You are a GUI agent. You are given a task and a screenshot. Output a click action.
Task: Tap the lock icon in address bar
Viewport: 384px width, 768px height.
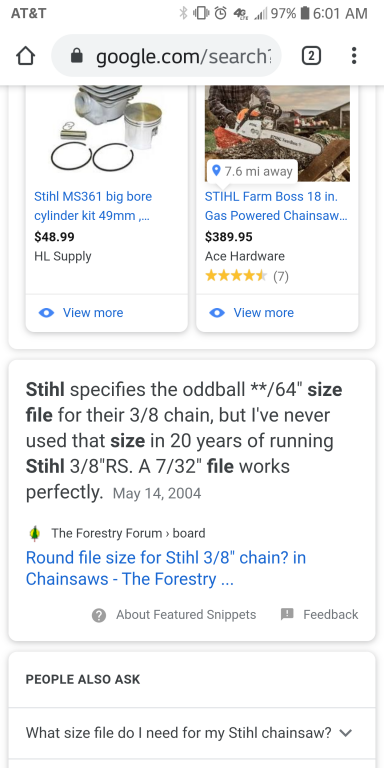76,56
